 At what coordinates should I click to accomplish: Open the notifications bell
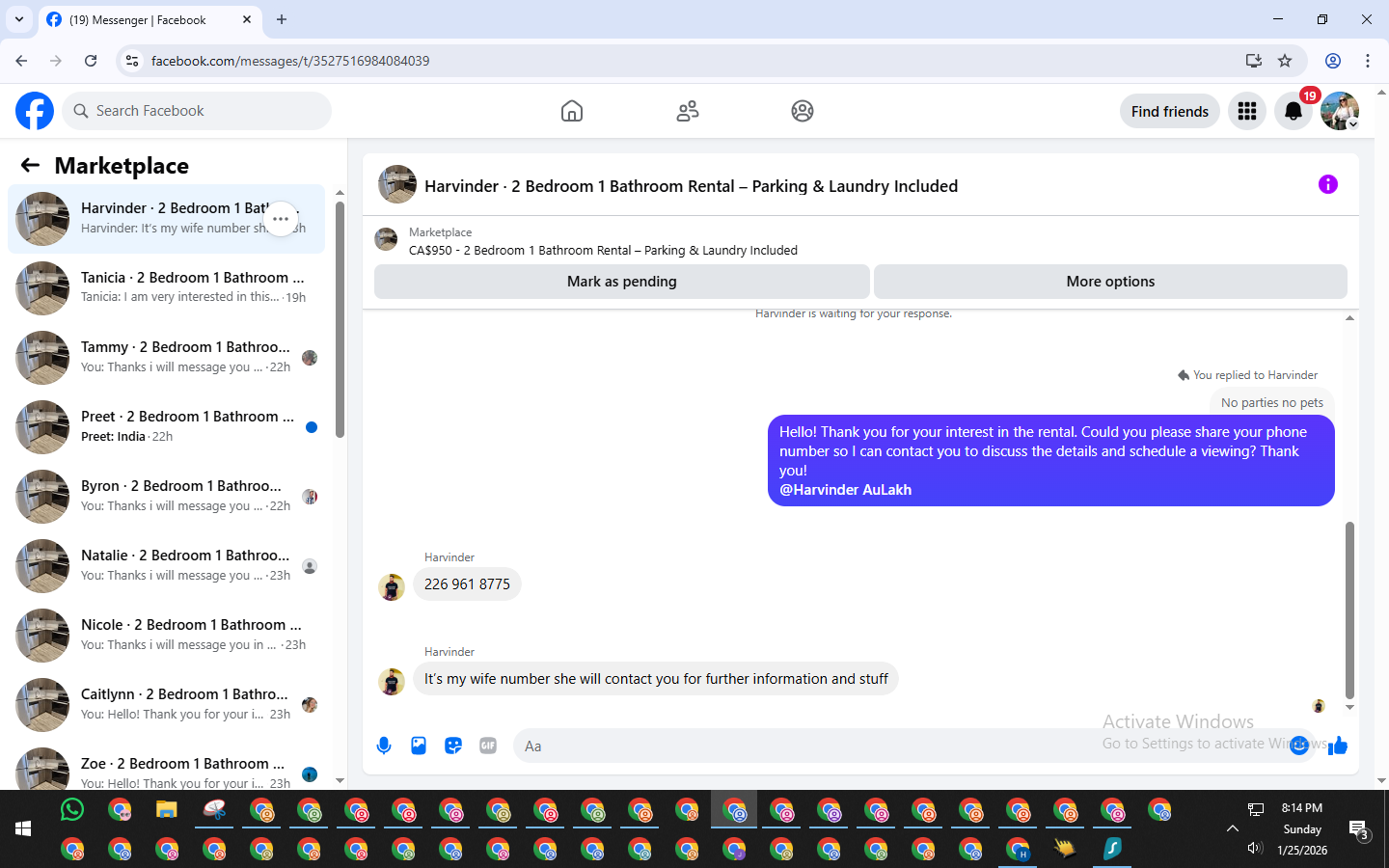coord(1294,111)
